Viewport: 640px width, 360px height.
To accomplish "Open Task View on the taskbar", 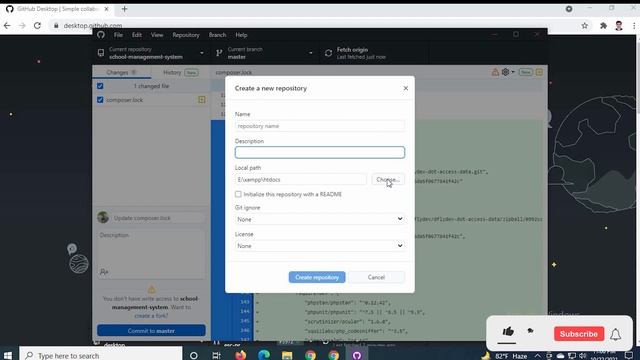I will [216, 356].
